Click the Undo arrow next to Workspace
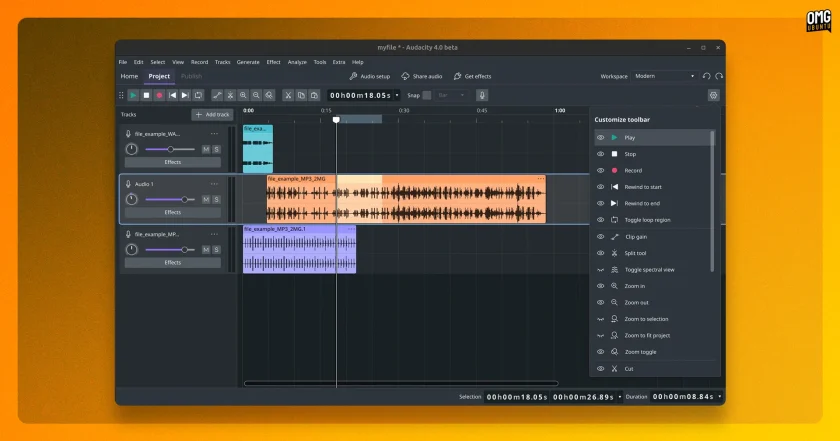This screenshot has width=840, height=441. 707,76
